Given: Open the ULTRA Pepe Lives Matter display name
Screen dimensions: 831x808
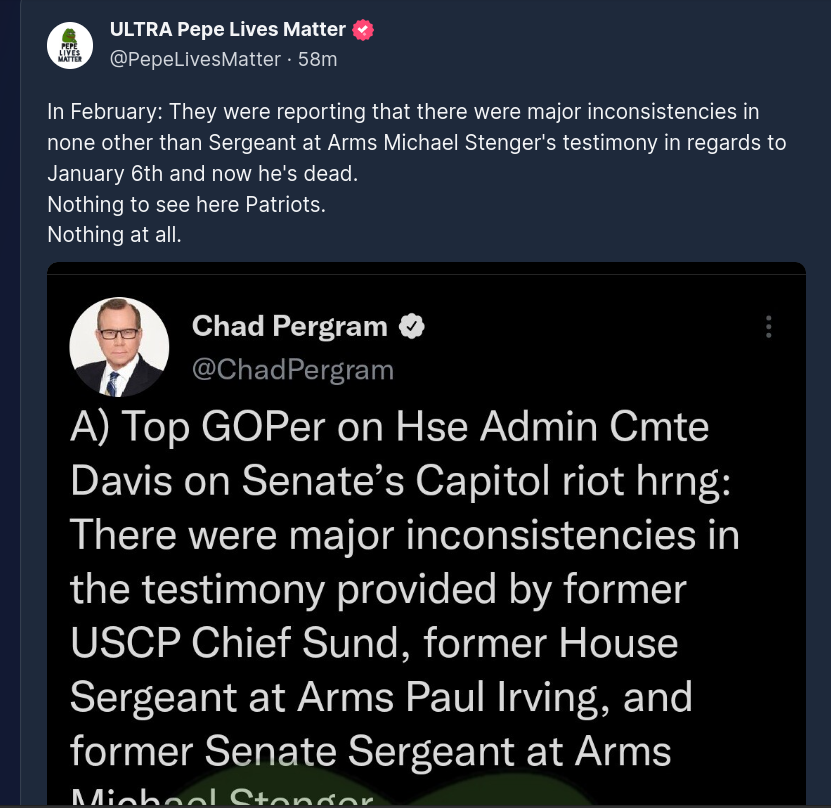Looking at the screenshot, I should 227,30.
